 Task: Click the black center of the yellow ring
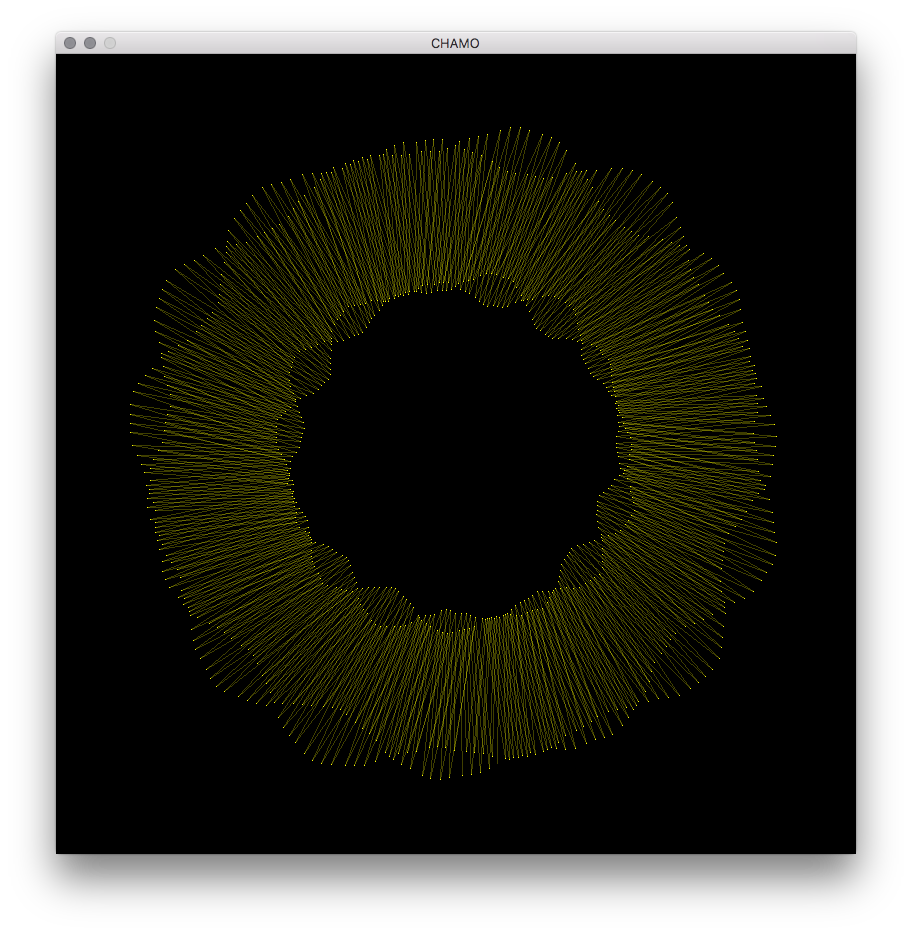(455, 450)
